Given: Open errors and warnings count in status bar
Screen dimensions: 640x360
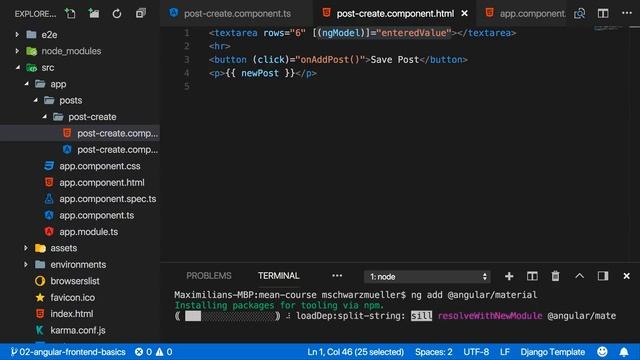Looking at the screenshot, I should click(153, 352).
